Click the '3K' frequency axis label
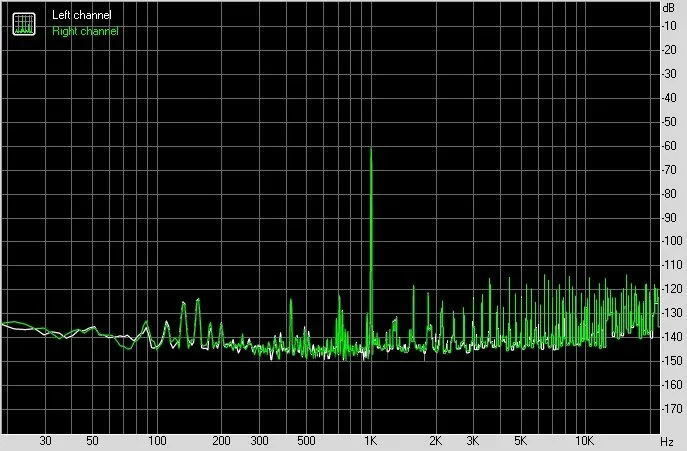687x451 pixels. pos(473,441)
